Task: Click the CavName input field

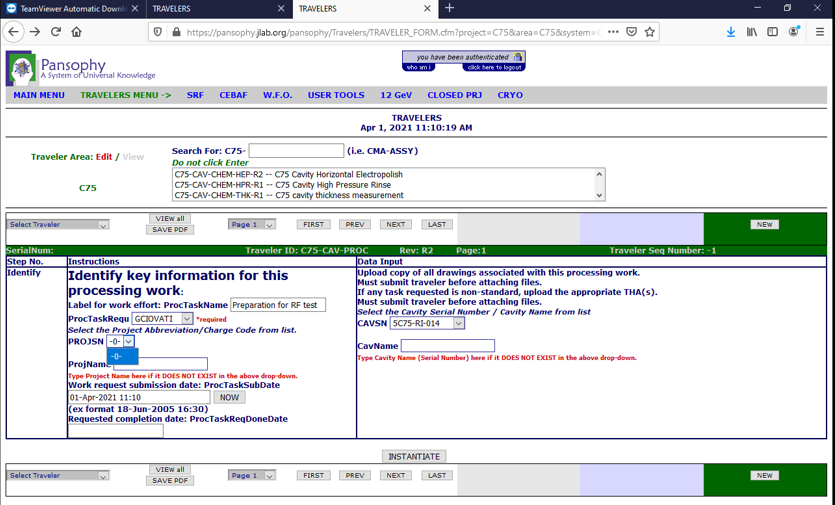Action: pyautogui.click(x=447, y=346)
